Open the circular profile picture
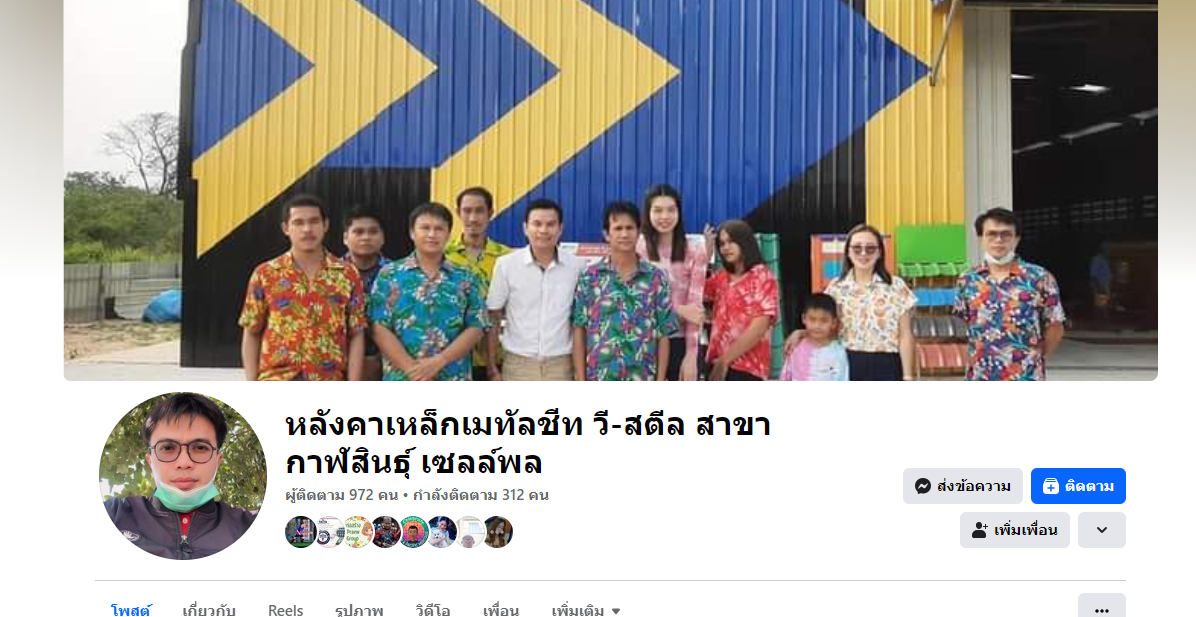 point(183,476)
